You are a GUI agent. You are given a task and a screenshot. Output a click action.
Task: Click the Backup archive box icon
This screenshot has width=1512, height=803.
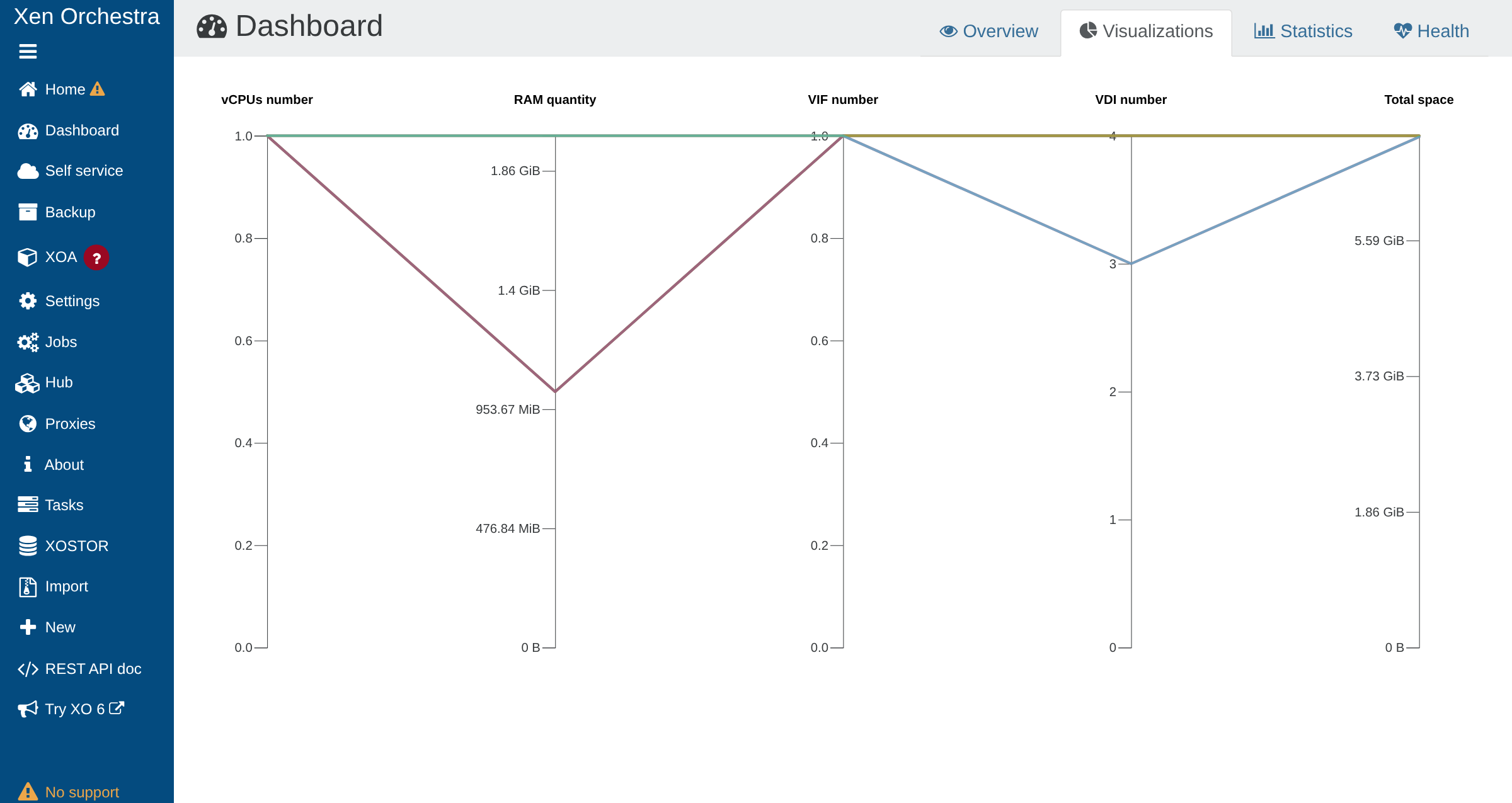pyautogui.click(x=28, y=212)
